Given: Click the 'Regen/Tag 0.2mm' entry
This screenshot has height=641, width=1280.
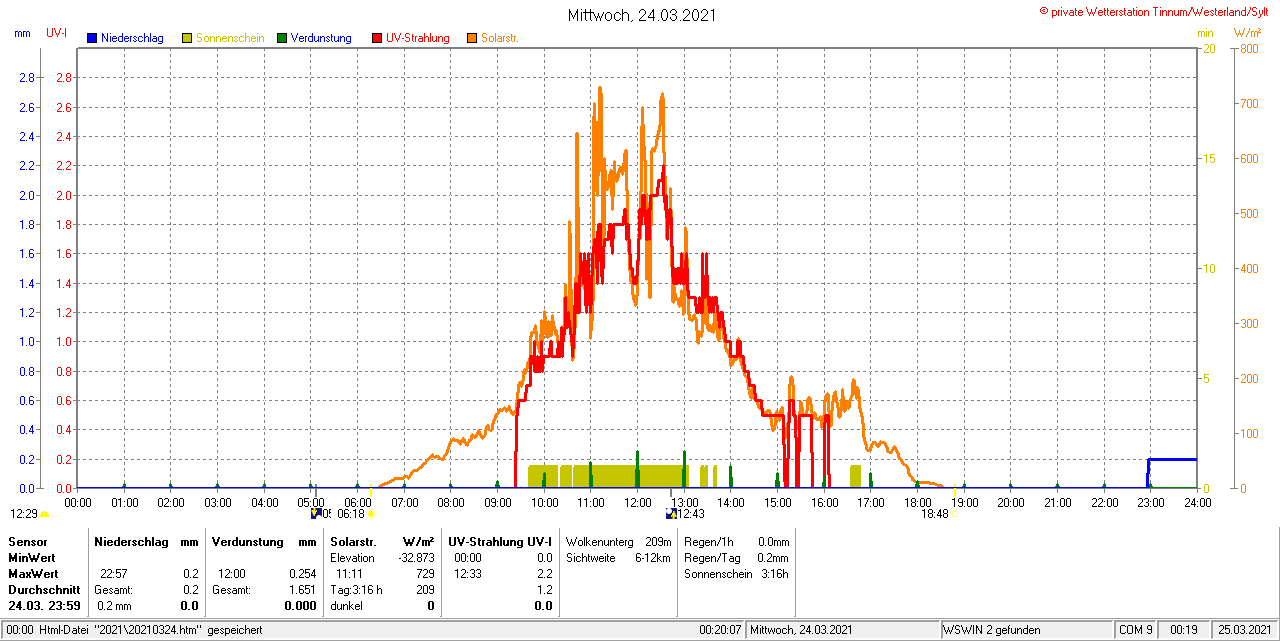Looking at the screenshot, I should [737, 558].
